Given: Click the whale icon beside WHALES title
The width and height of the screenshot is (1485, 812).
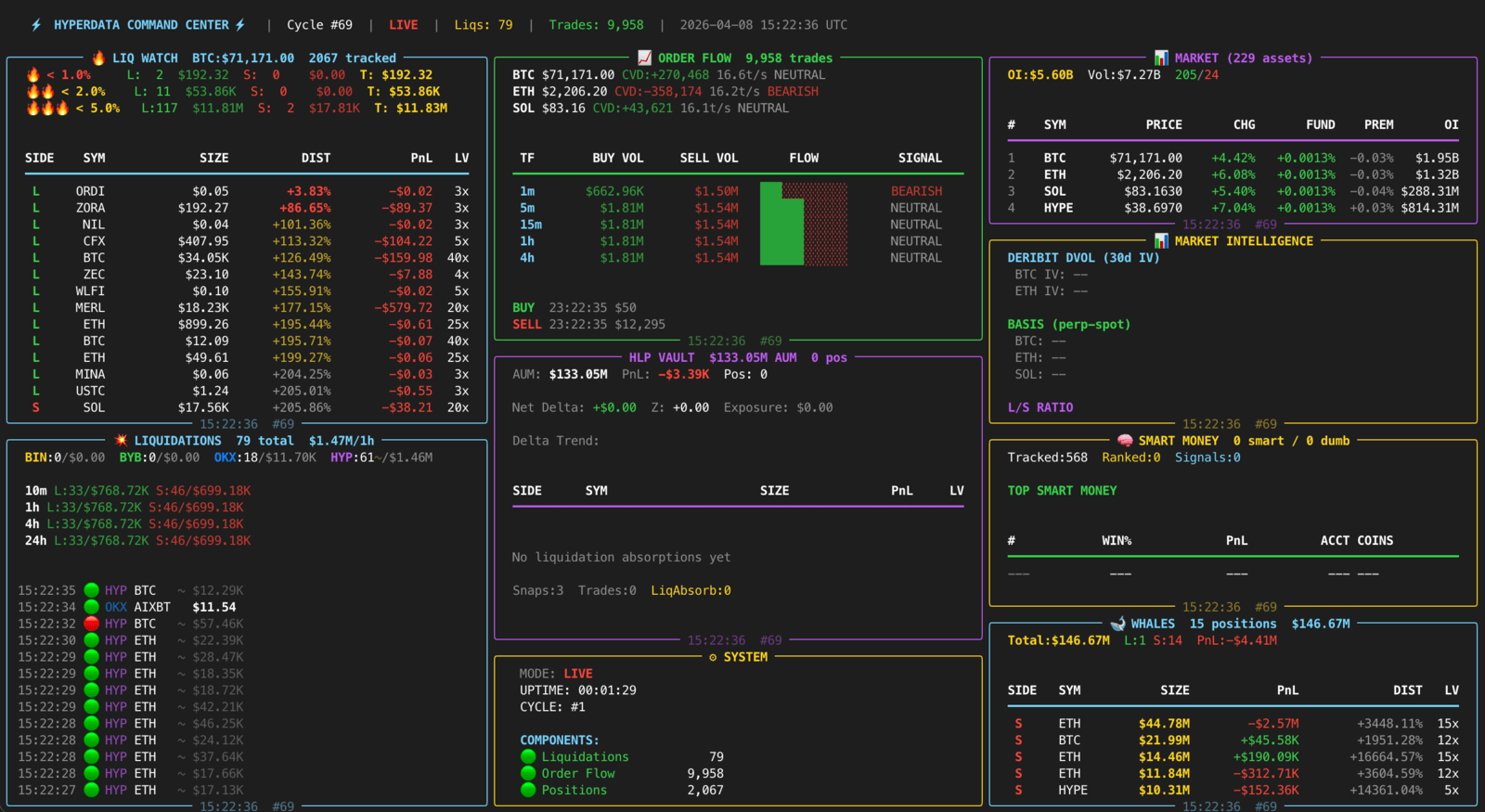Looking at the screenshot, I should [1117, 624].
